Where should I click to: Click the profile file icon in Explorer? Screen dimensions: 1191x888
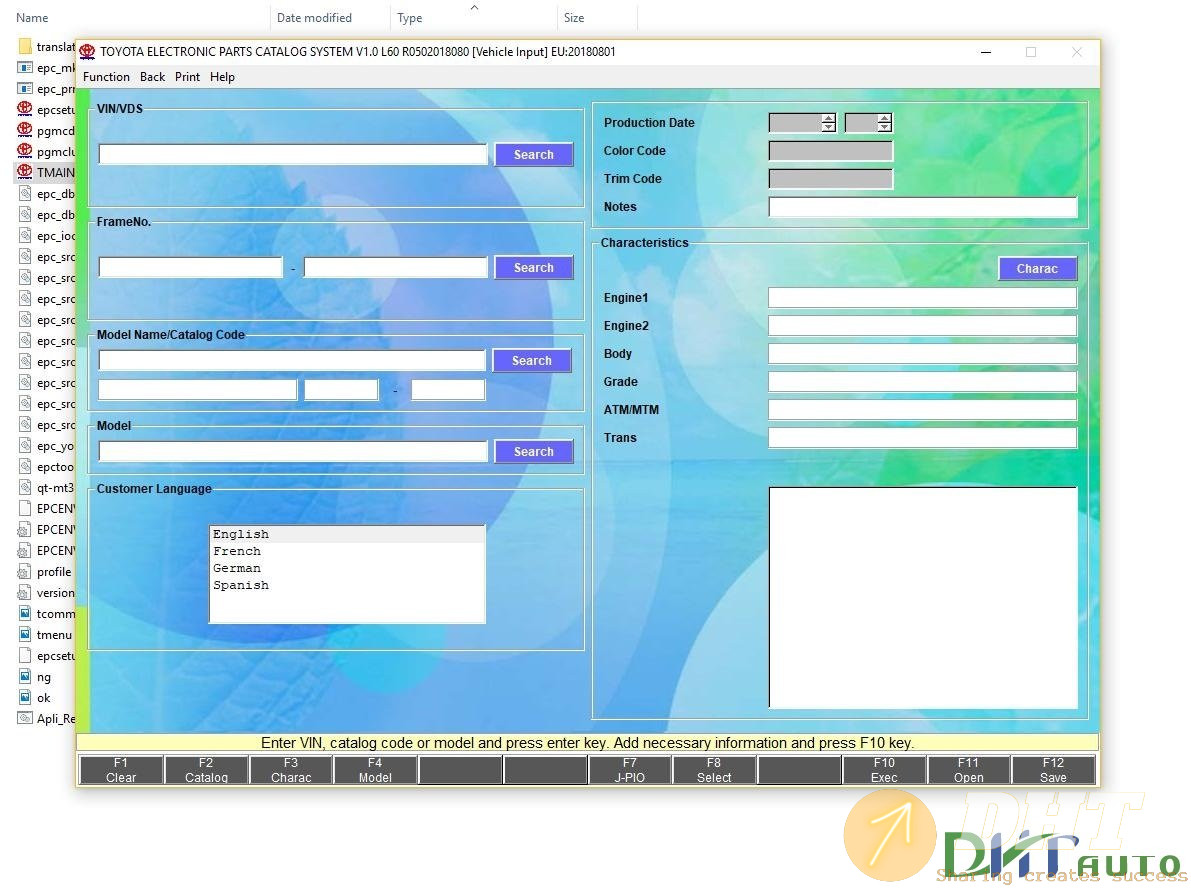point(25,571)
